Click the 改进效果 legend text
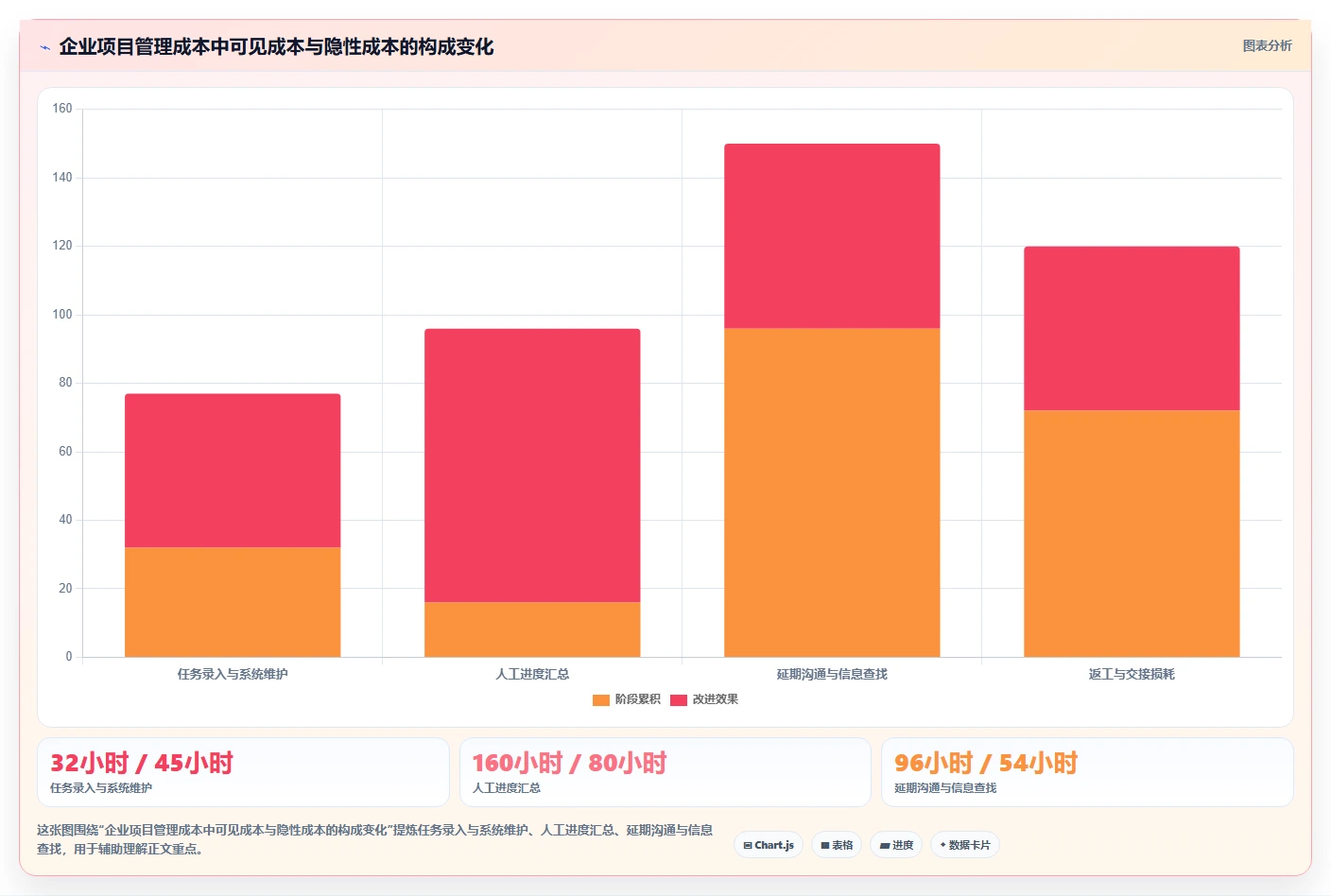 (716, 699)
